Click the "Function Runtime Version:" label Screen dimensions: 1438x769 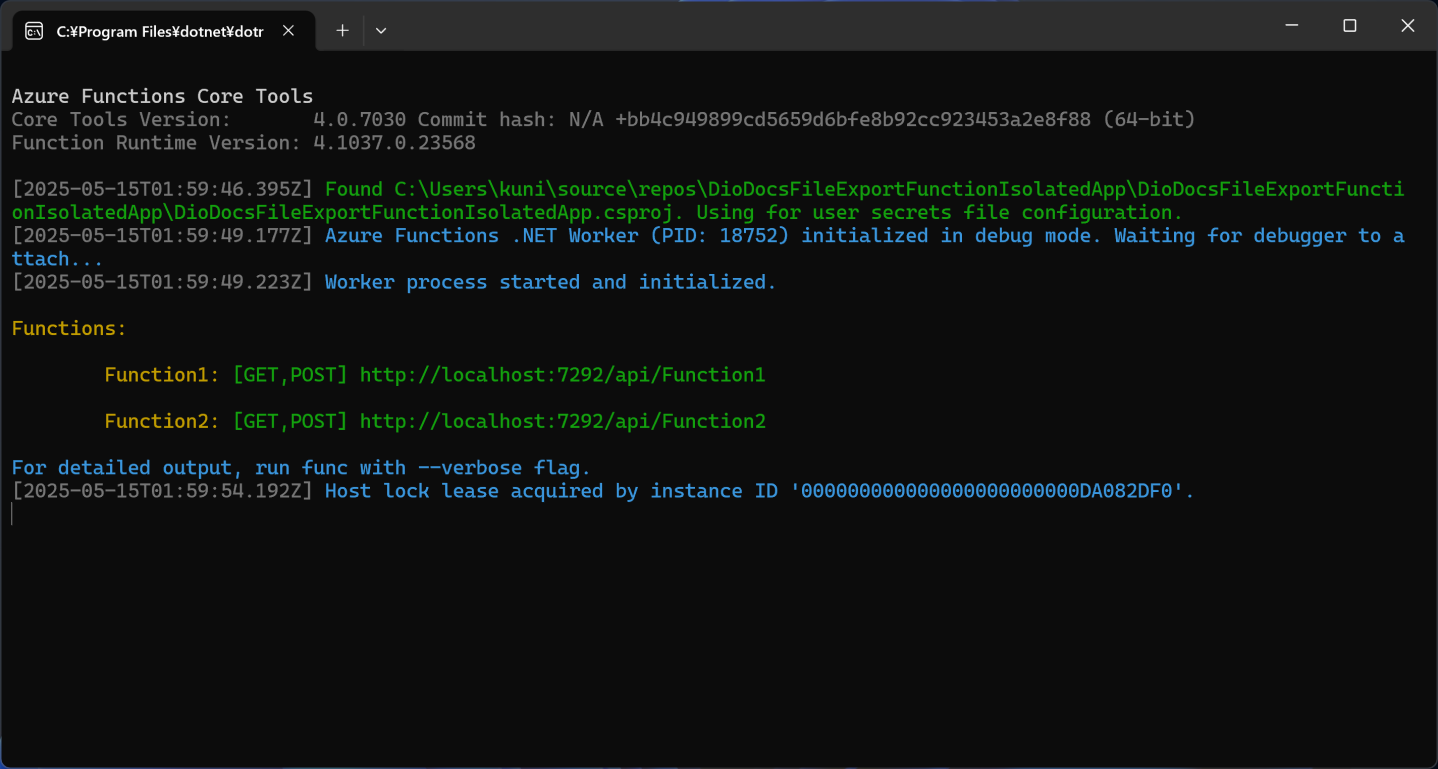(156, 142)
